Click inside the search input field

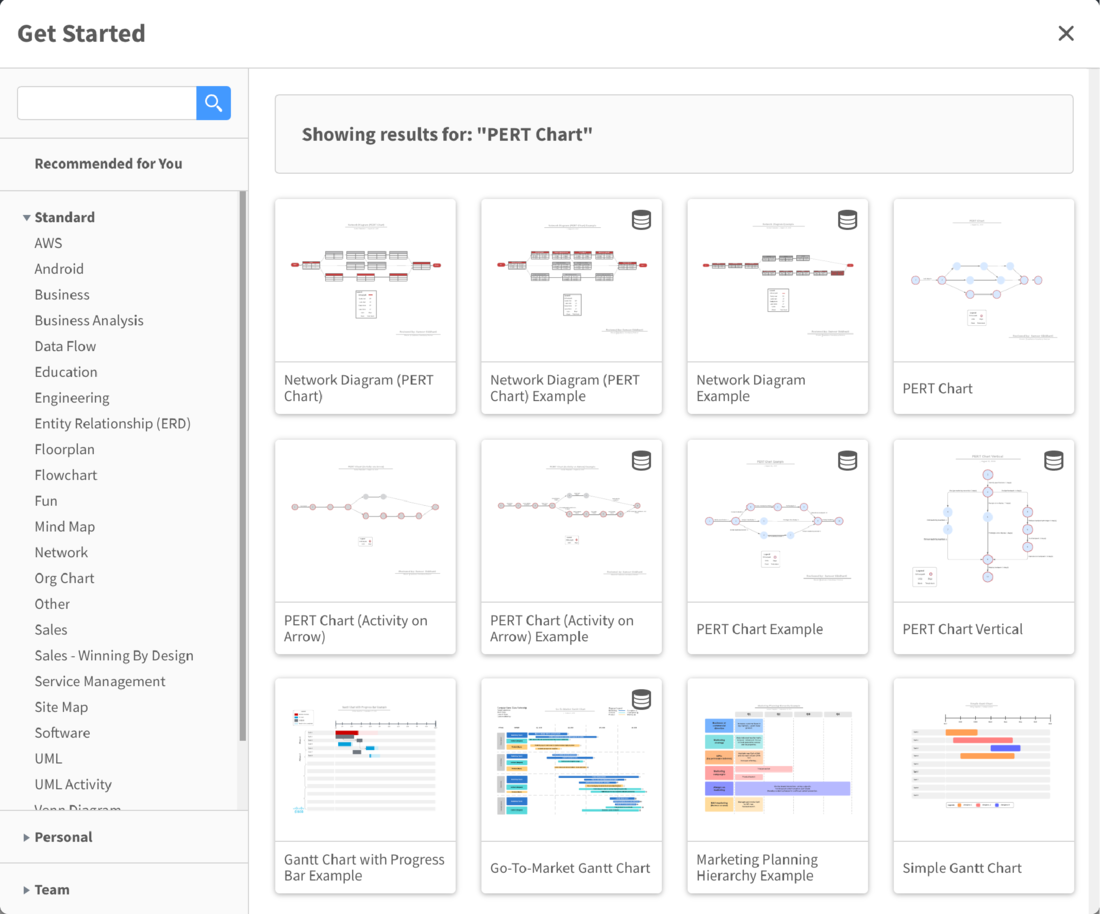(105, 102)
